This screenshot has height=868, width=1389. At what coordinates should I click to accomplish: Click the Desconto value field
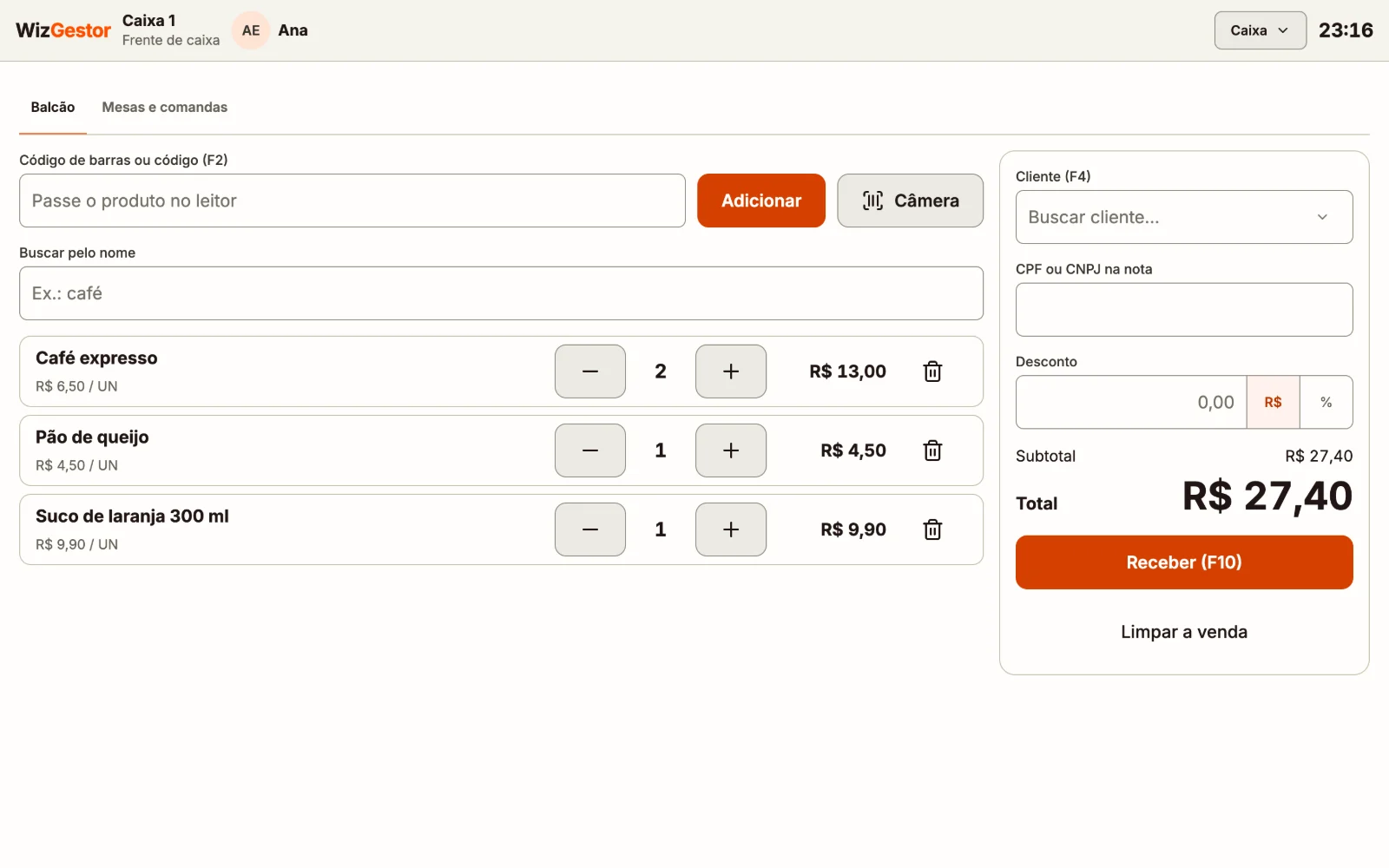click(x=1131, y=402)
